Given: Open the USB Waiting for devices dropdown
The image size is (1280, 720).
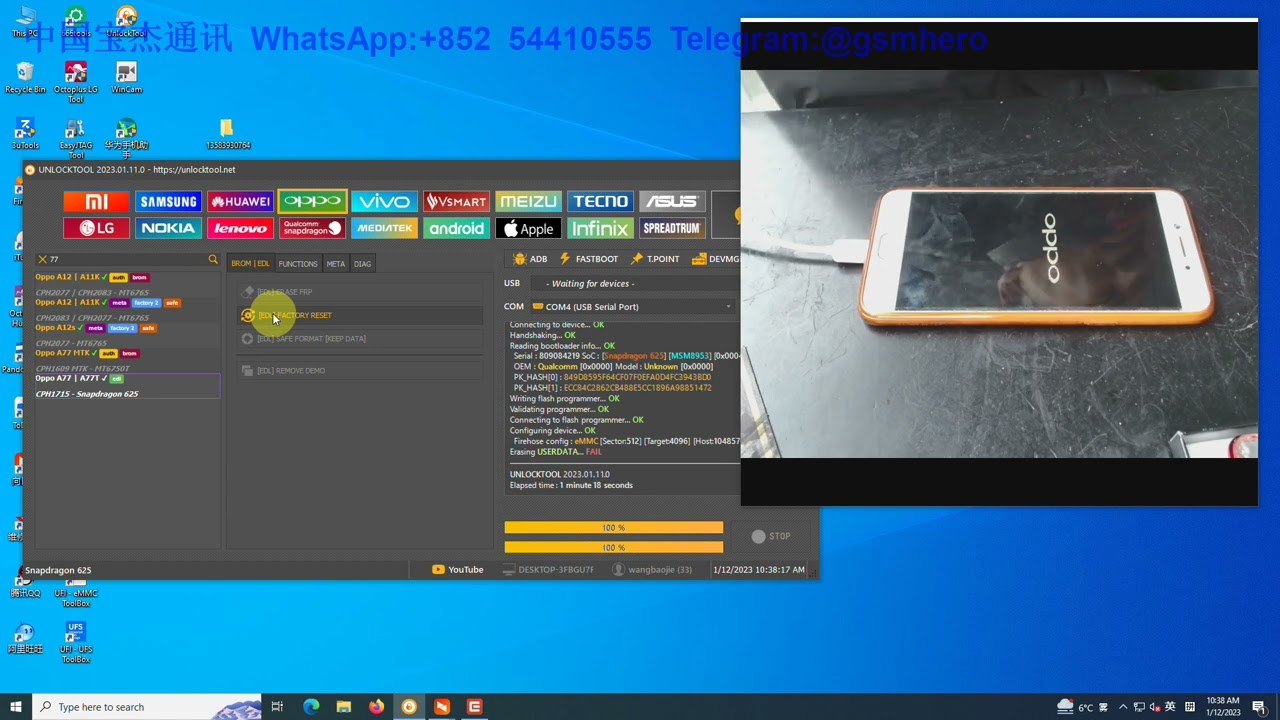Looking at the screenshot, I should [633, 284].
